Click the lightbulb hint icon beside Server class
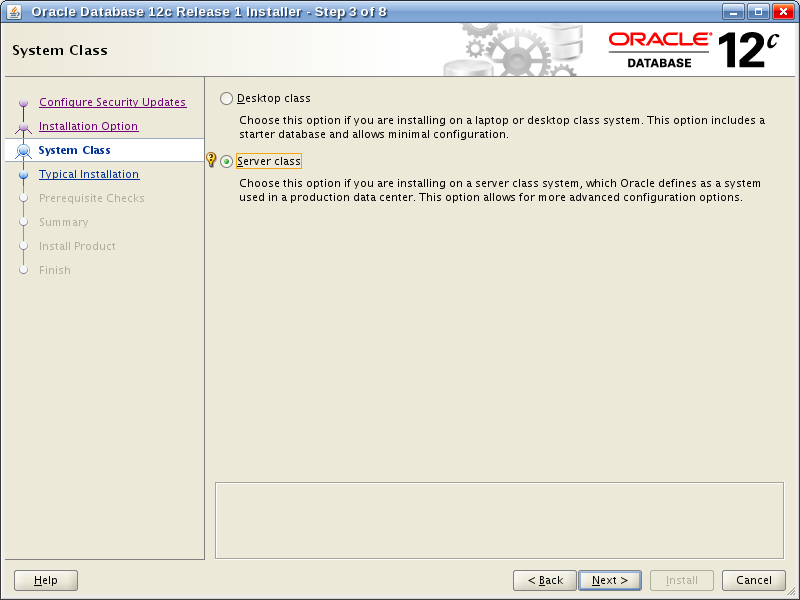 (x=211, y=160)
